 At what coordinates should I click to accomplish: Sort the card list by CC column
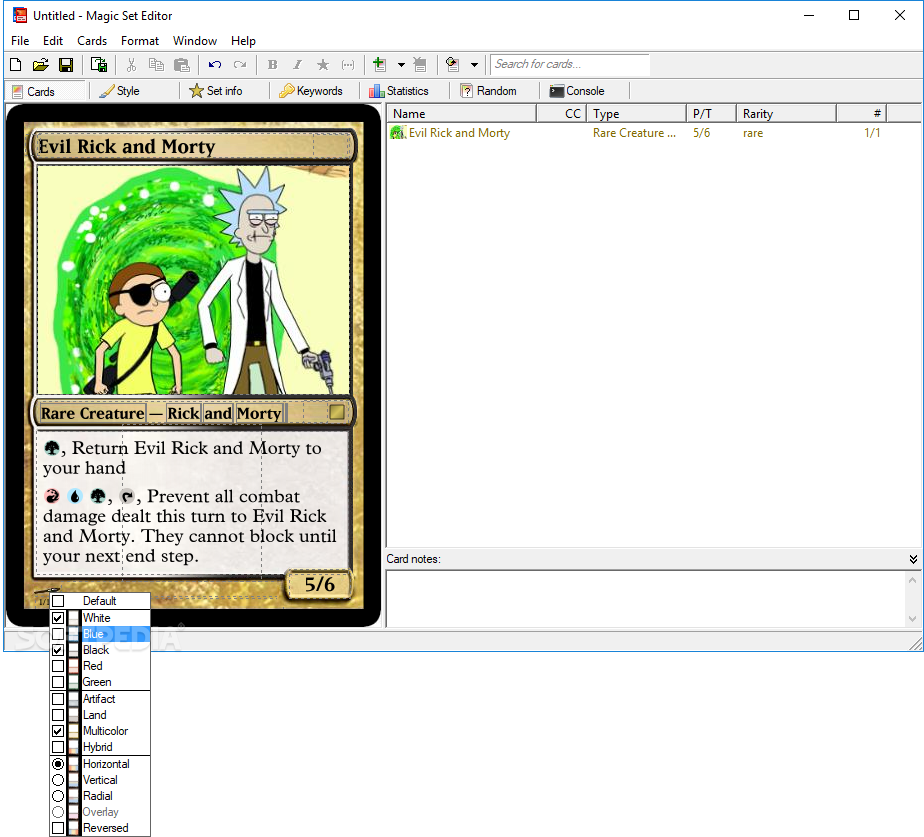(562, 114)
